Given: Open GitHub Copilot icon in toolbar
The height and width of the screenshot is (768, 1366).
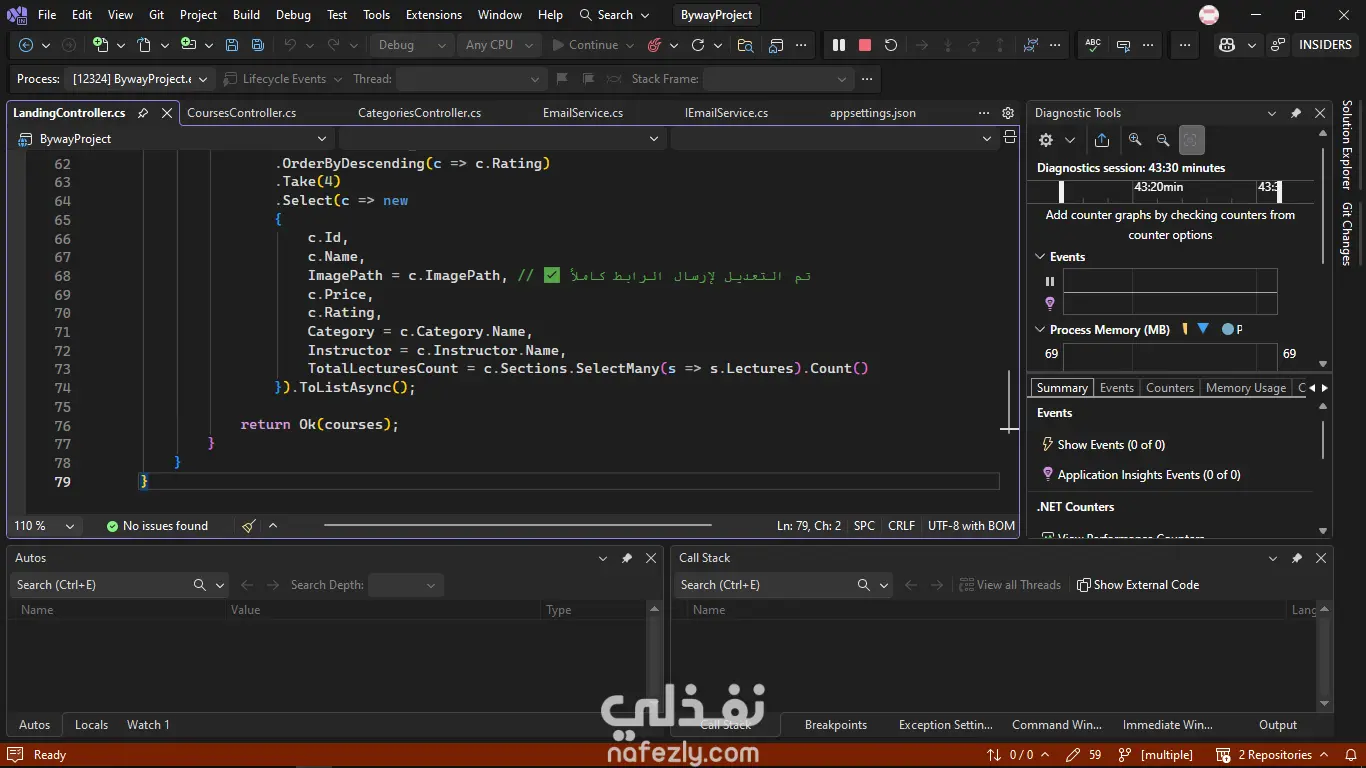Looking at the screenshot, I should point(1227,45).
